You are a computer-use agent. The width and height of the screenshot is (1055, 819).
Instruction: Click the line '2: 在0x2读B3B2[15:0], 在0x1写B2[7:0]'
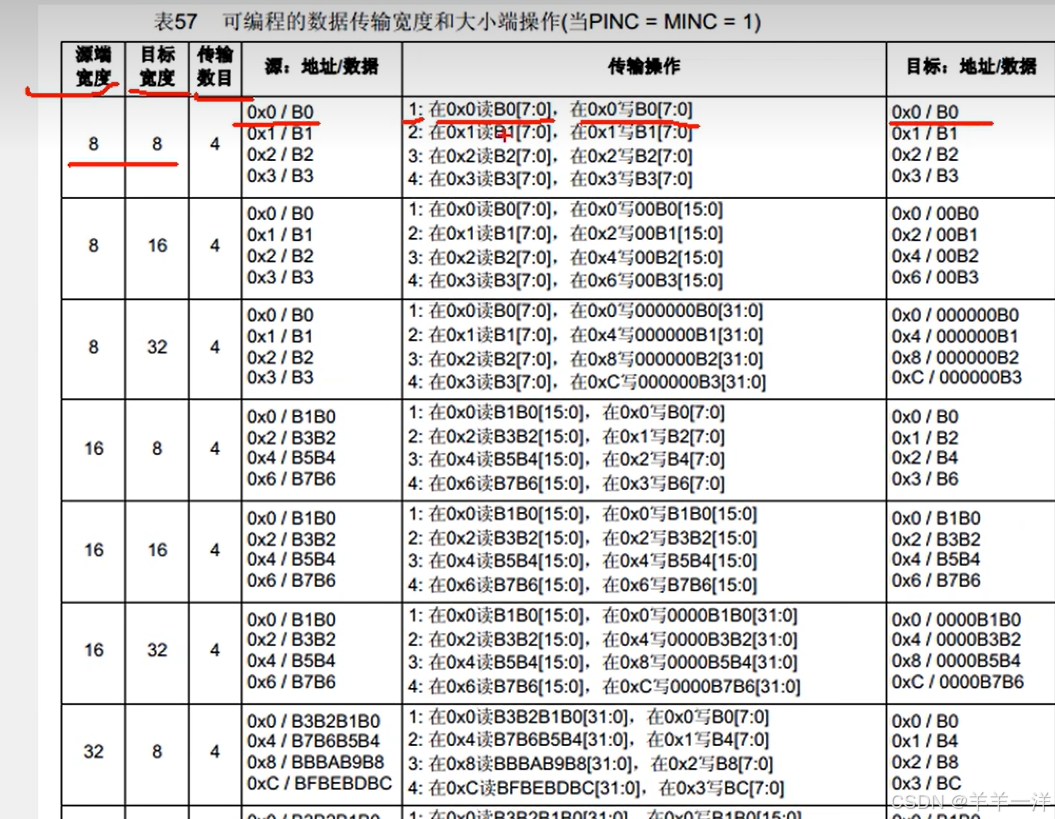coord(566,437)
